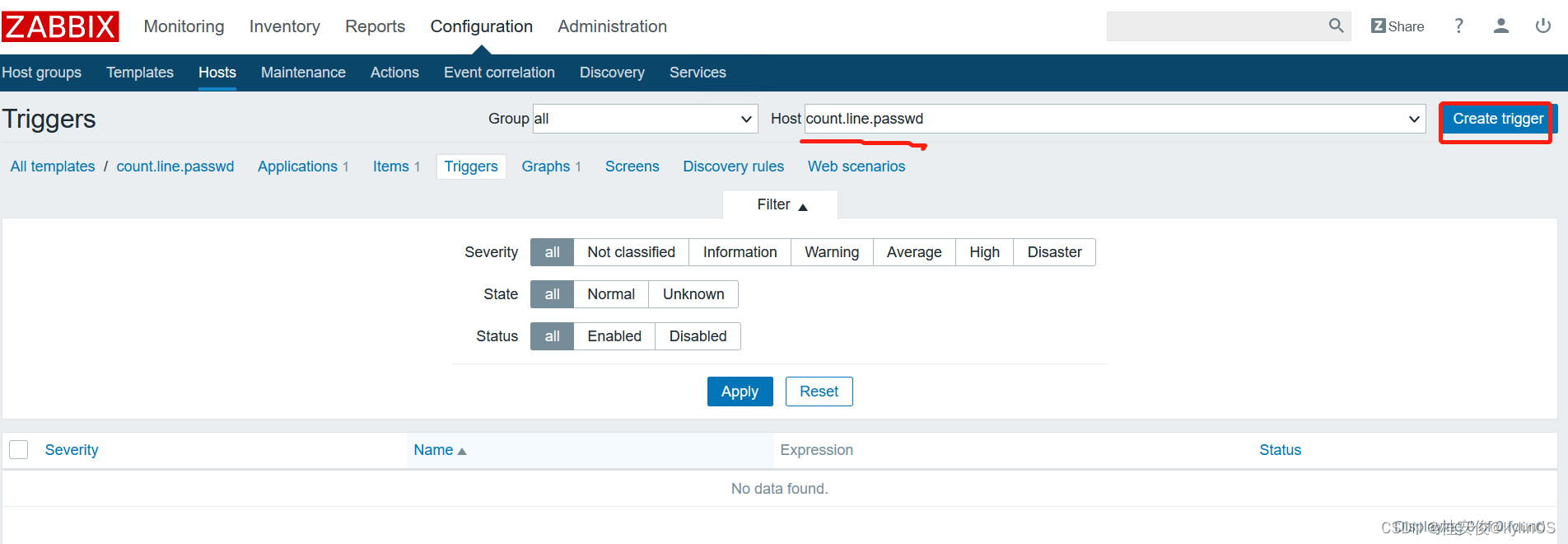Open the user profile icon
This screenshot has width=1568, height=544.
pyautogui.click(x=1500, y=26)
